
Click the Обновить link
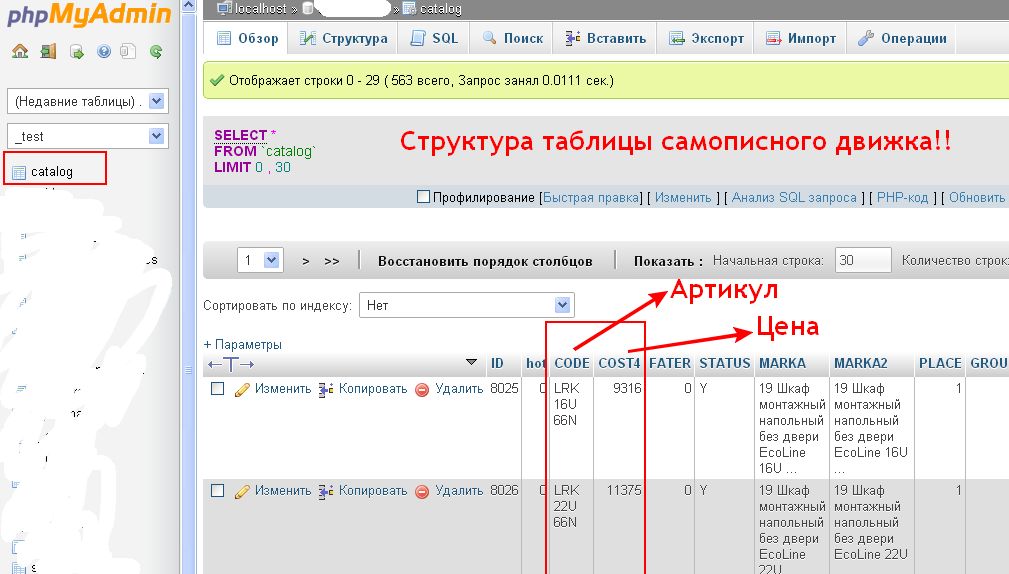point(977,198)
